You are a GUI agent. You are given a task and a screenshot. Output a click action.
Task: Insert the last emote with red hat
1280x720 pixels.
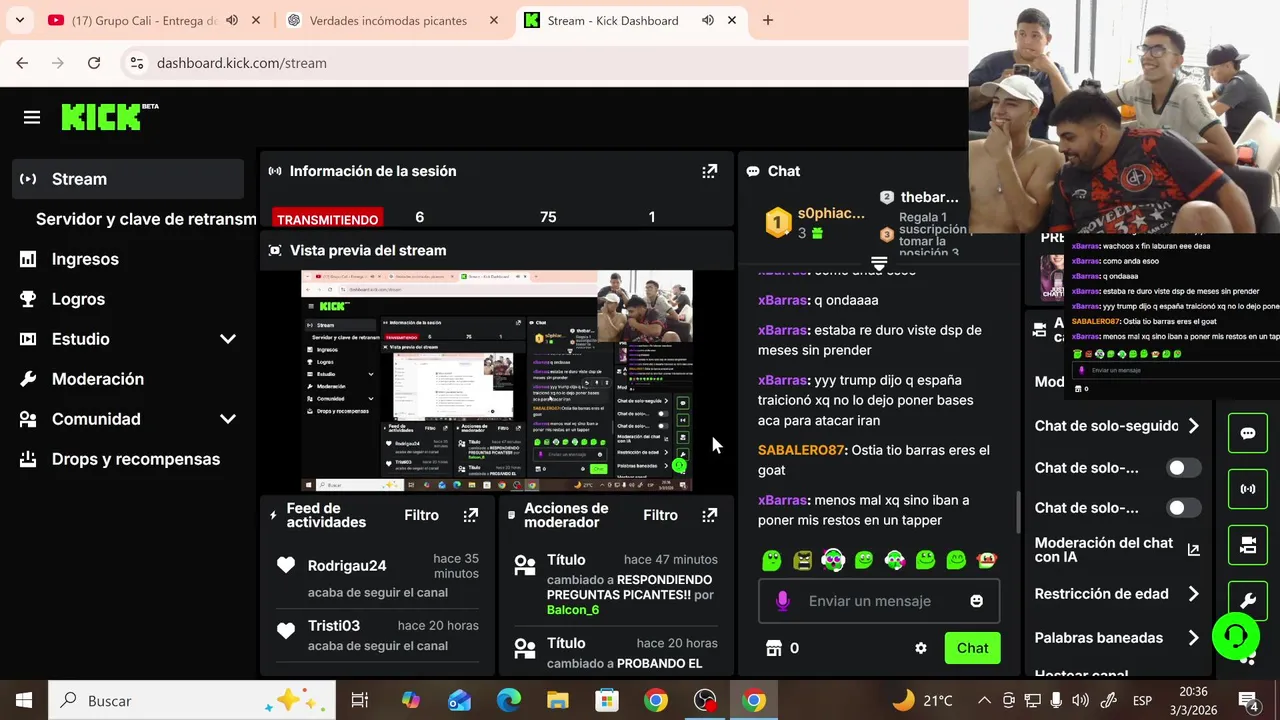pos(987,560)
